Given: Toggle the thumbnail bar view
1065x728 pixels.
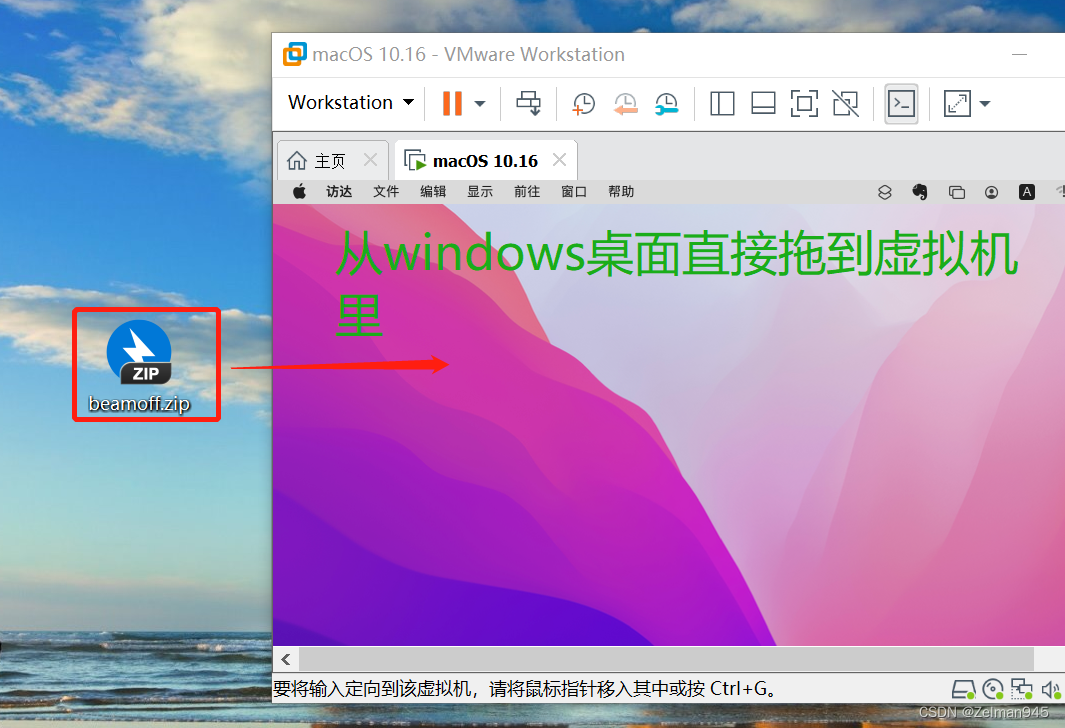Looking at the screenshot, I should tap(763, 103).
